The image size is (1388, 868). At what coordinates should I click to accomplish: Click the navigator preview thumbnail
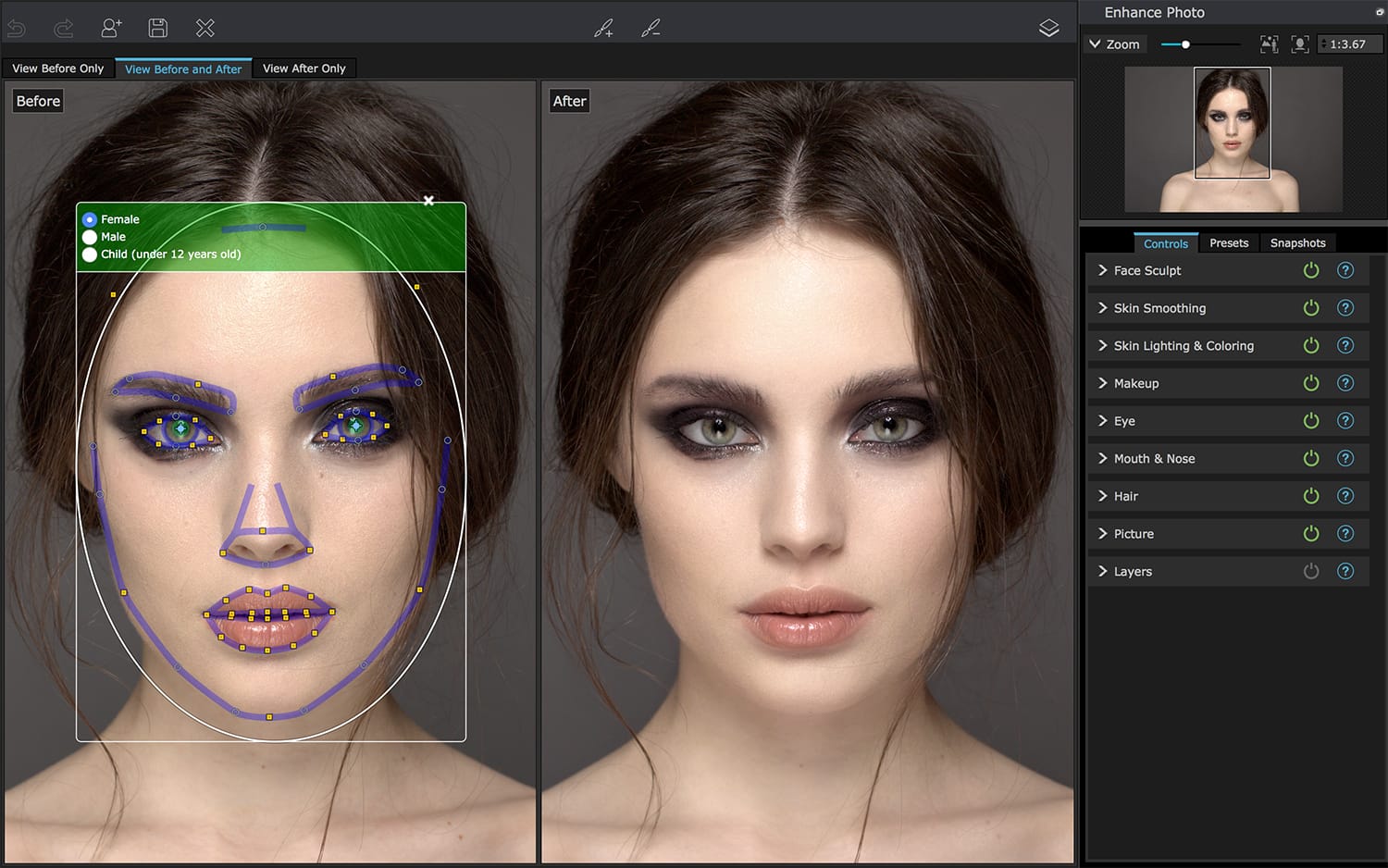point(1233,138)
